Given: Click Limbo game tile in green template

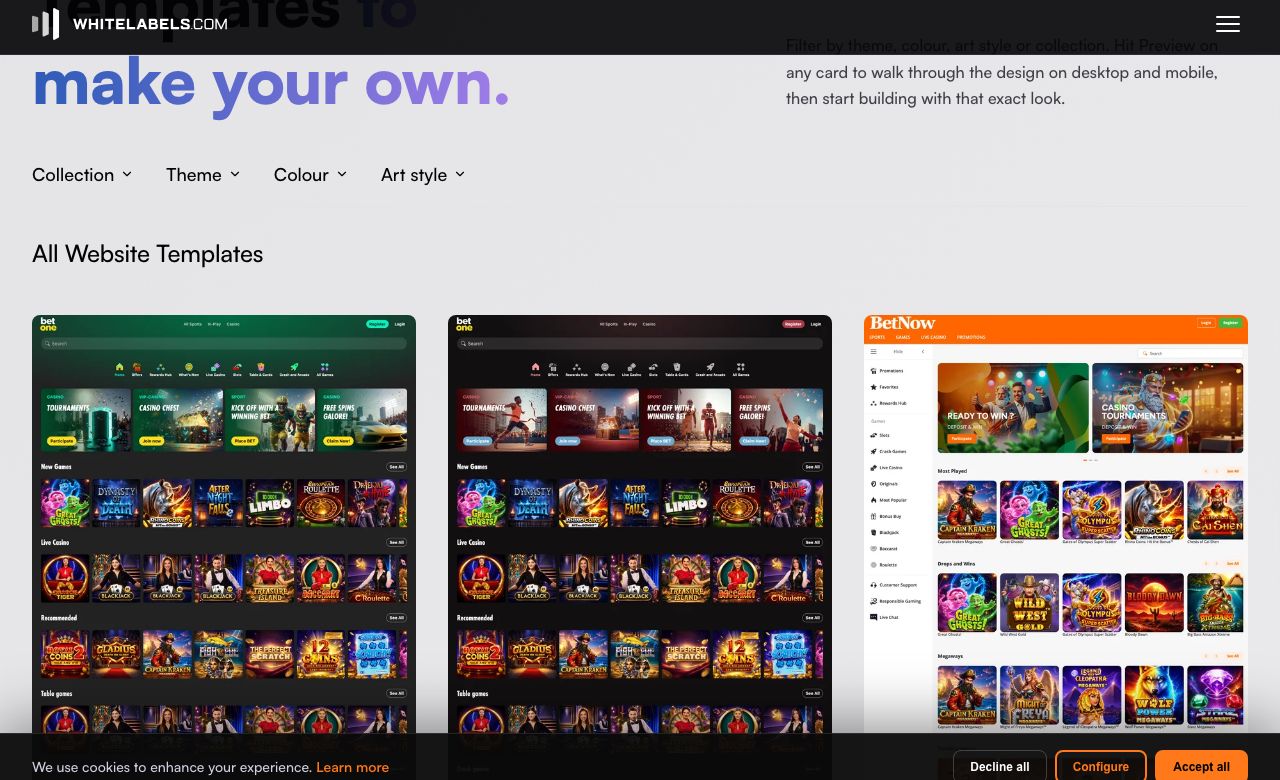Looking at the screenshot, I should coord(269,503).
